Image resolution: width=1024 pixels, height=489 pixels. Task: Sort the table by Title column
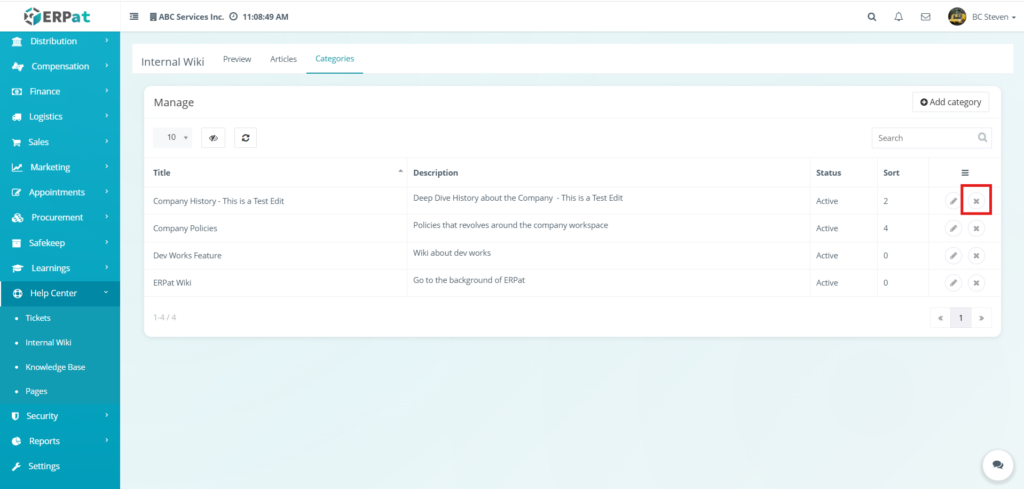(277, 173)
